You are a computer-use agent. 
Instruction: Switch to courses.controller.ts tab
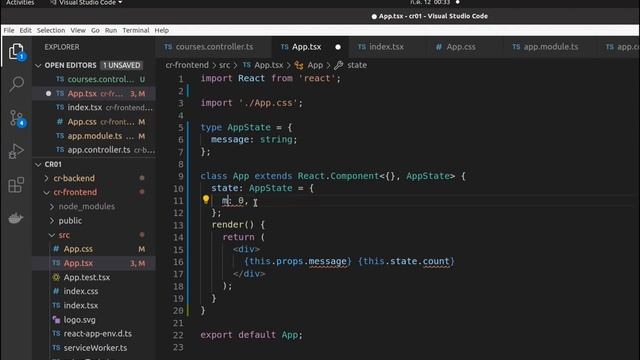214,47
